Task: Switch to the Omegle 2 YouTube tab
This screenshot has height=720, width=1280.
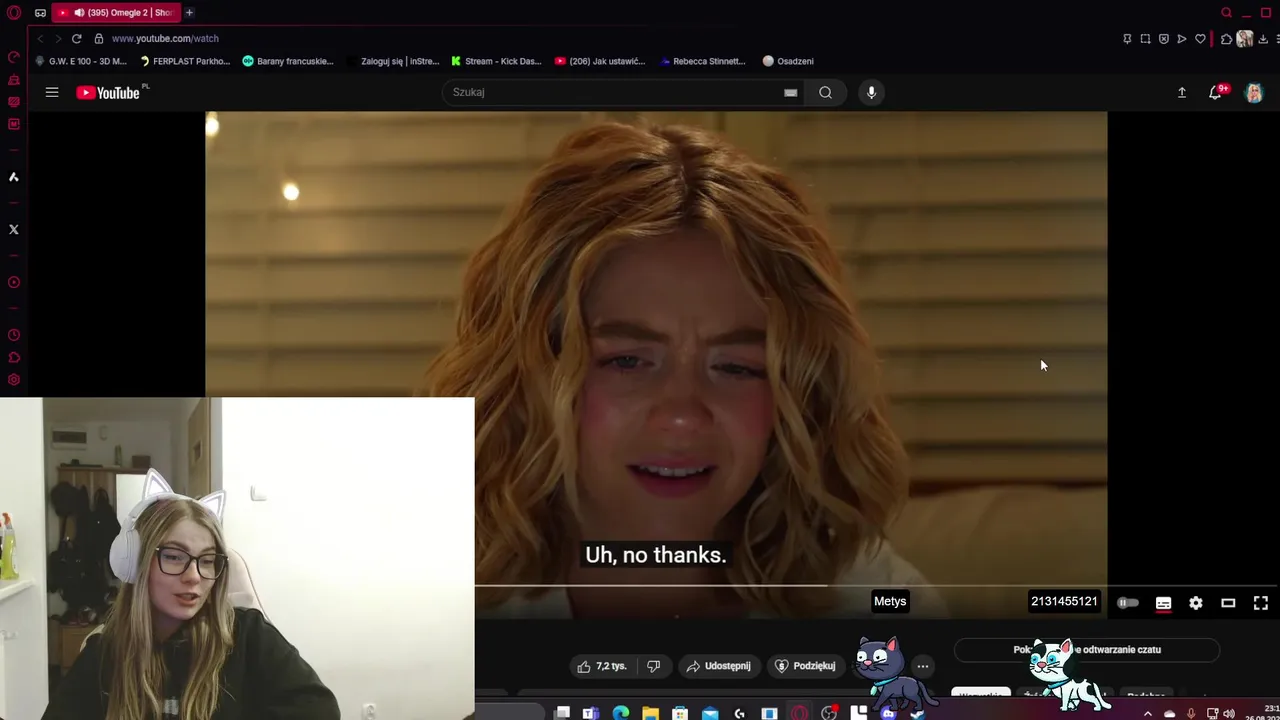Action: pyautogui.click(x=115, y=13)
